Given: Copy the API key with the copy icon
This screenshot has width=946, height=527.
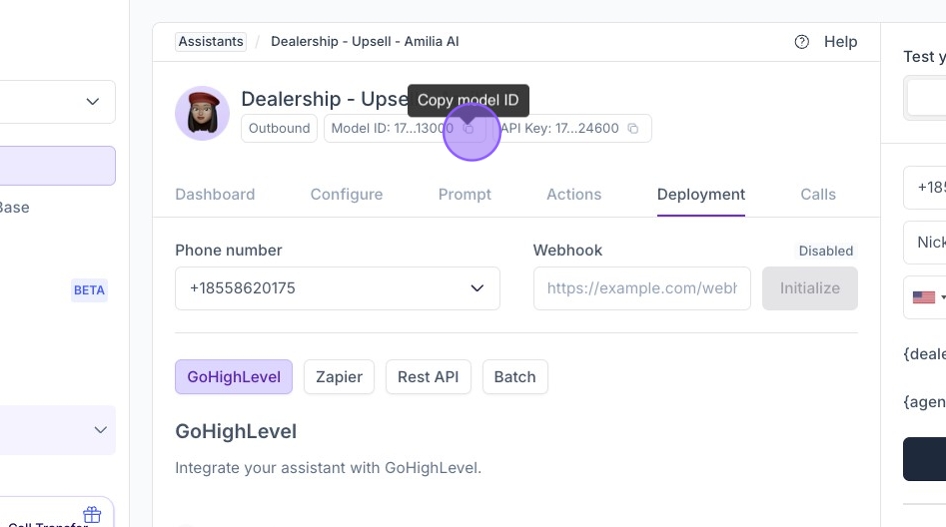Looking at the screenshot, I should pos(633,129).
